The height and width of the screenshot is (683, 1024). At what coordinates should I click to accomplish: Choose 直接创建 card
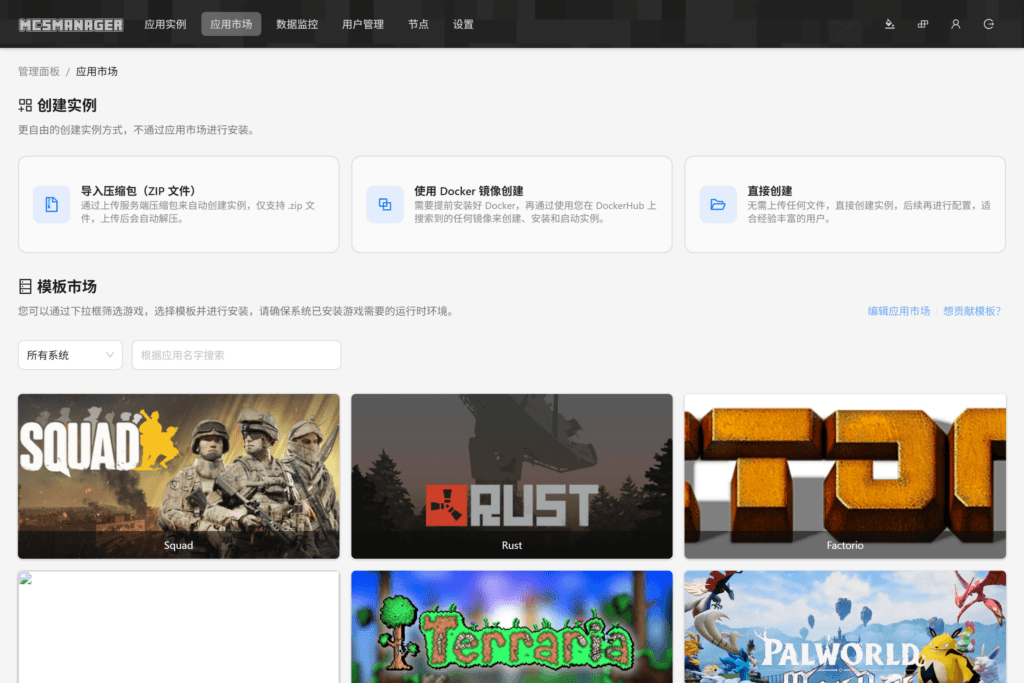[845, 204]
